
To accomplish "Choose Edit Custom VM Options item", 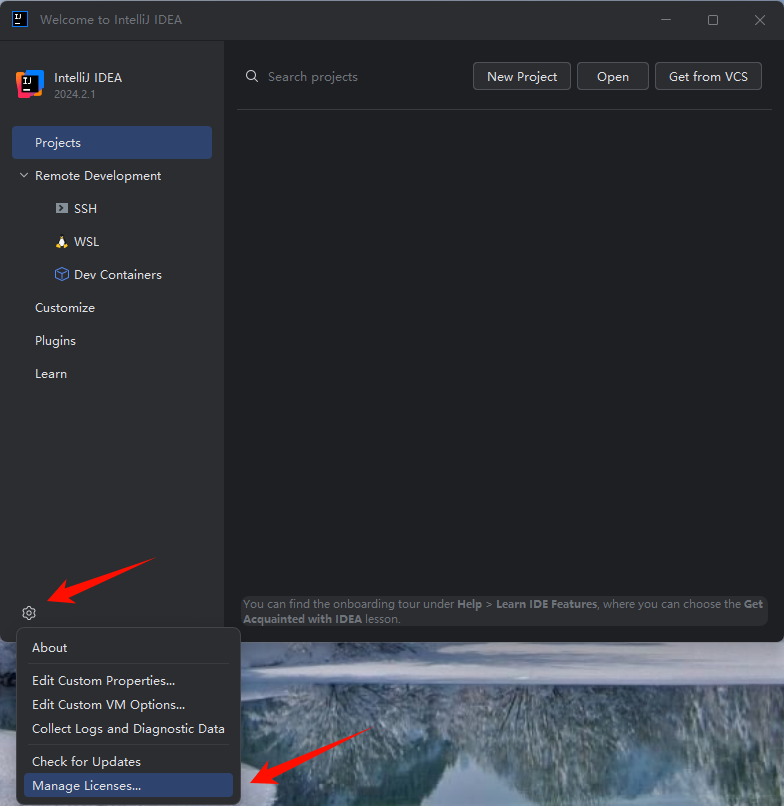I will coord(128,705).
